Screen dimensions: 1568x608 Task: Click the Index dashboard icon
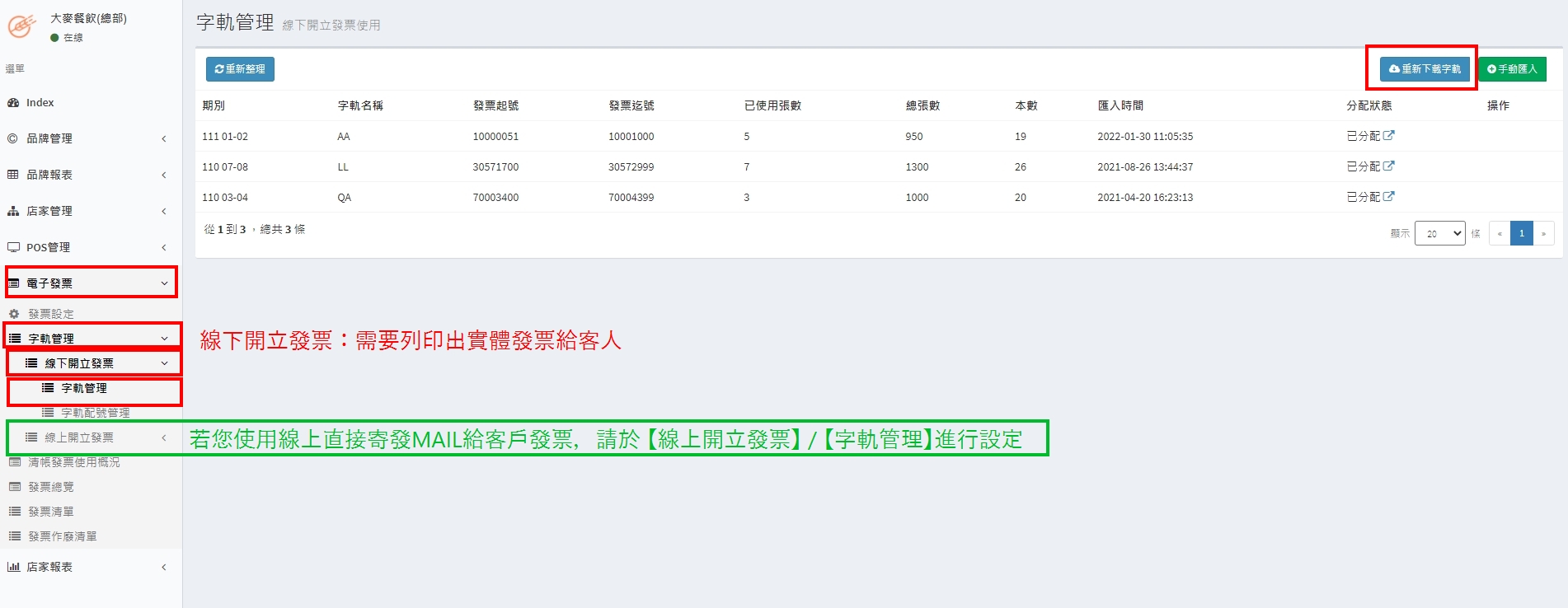click(13, 103)
